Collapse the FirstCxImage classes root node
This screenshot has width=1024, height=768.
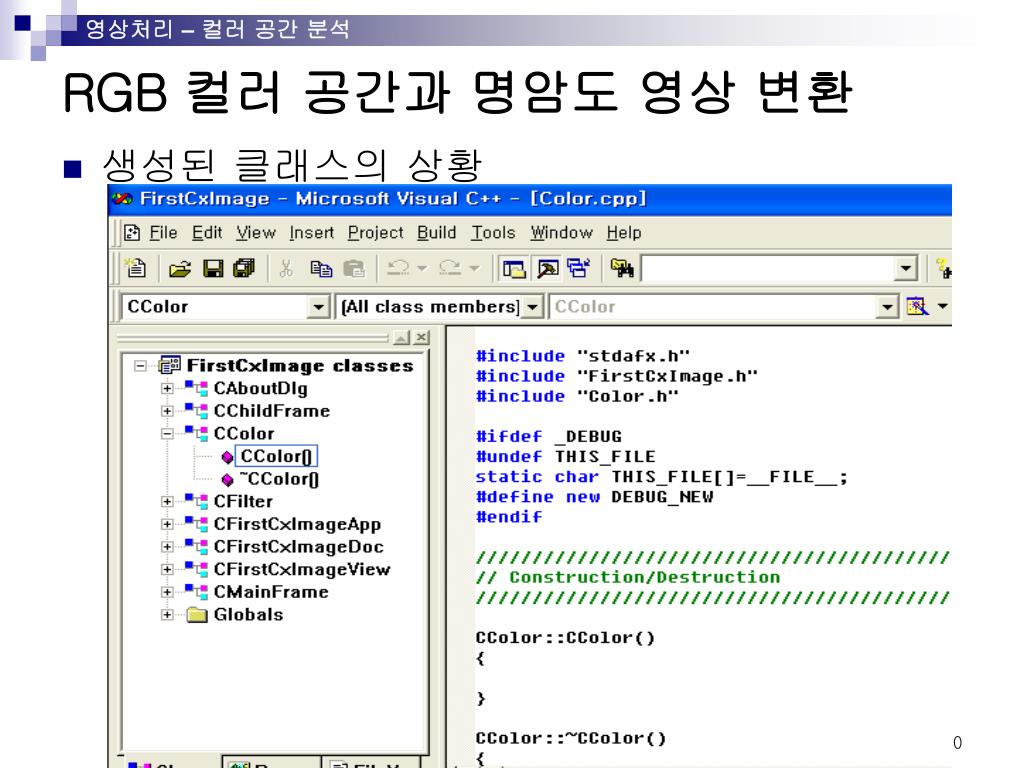tap(140, 366)
